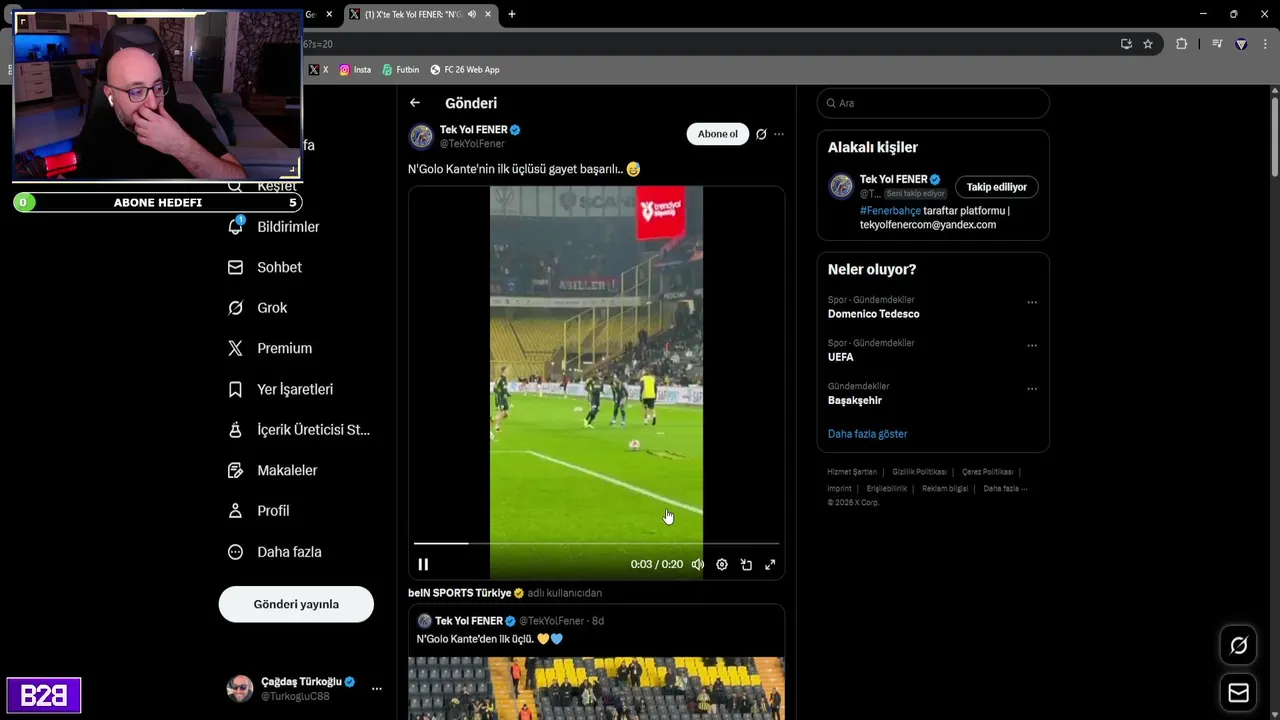Open Hizmet Şartları footer link
This screenshot has width=1280, height=720.
pyautogui.click(x=852, y=472)
